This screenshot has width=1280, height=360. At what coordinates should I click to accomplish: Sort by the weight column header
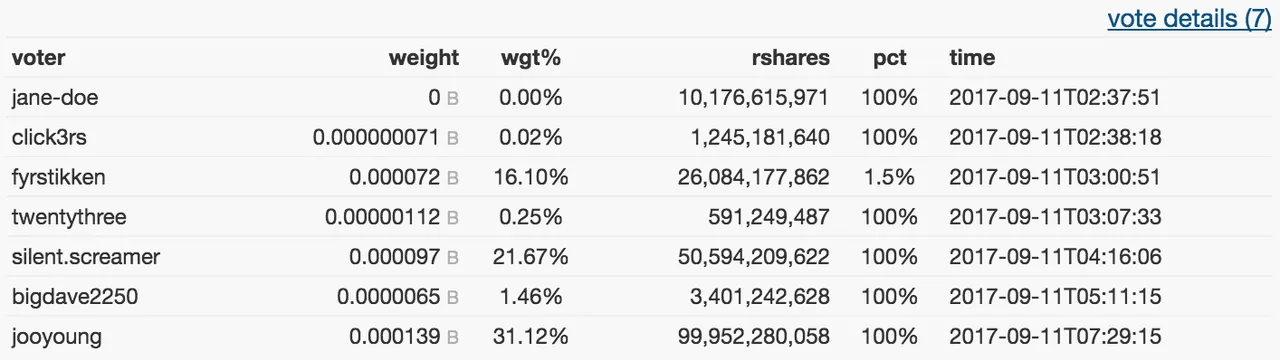click(x=424, y=58)
